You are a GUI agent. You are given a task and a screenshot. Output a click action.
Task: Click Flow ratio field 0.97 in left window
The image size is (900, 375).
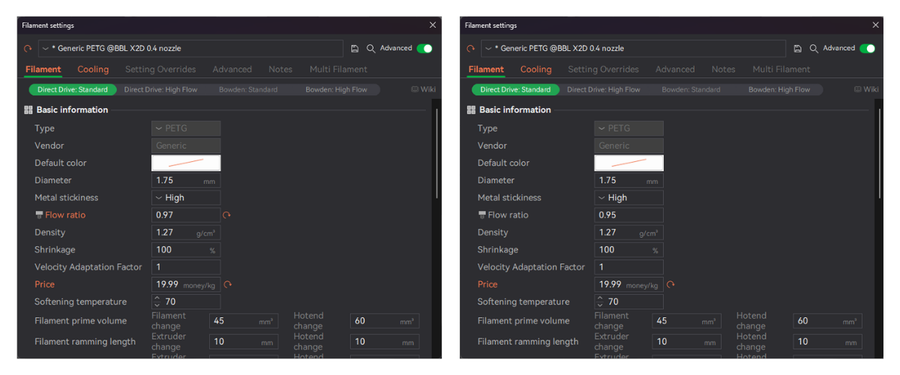[186, 215]
